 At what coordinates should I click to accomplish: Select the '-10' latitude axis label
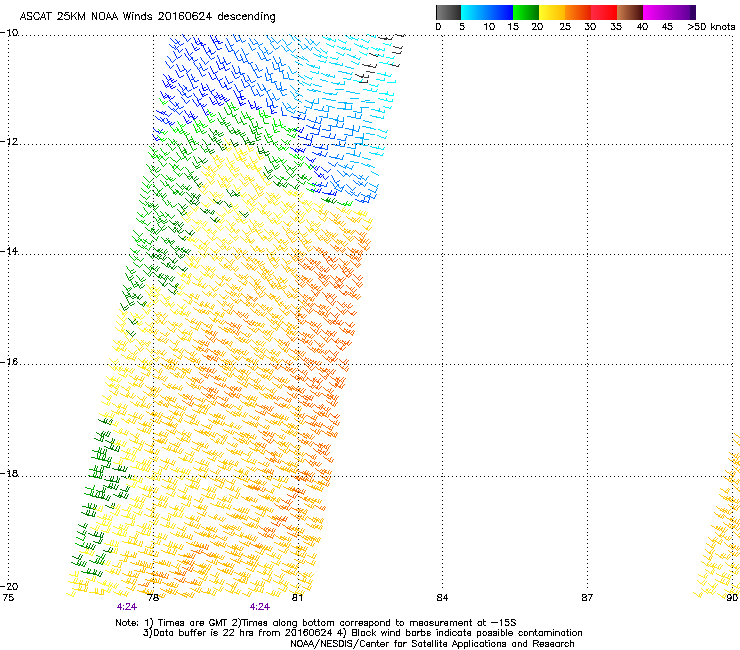[9, 33]
